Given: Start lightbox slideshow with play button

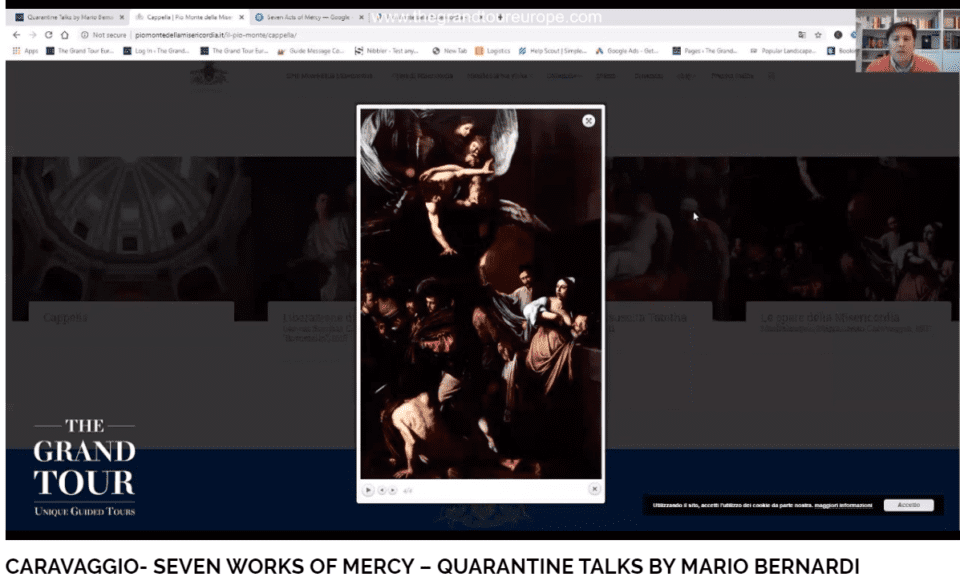Looking at the screenshot, I should click(368, 490).
